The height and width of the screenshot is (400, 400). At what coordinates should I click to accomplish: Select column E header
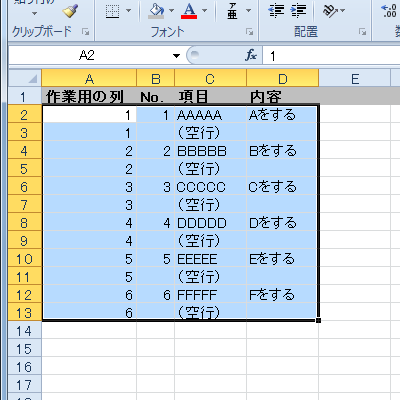click(x=355, y=79)
